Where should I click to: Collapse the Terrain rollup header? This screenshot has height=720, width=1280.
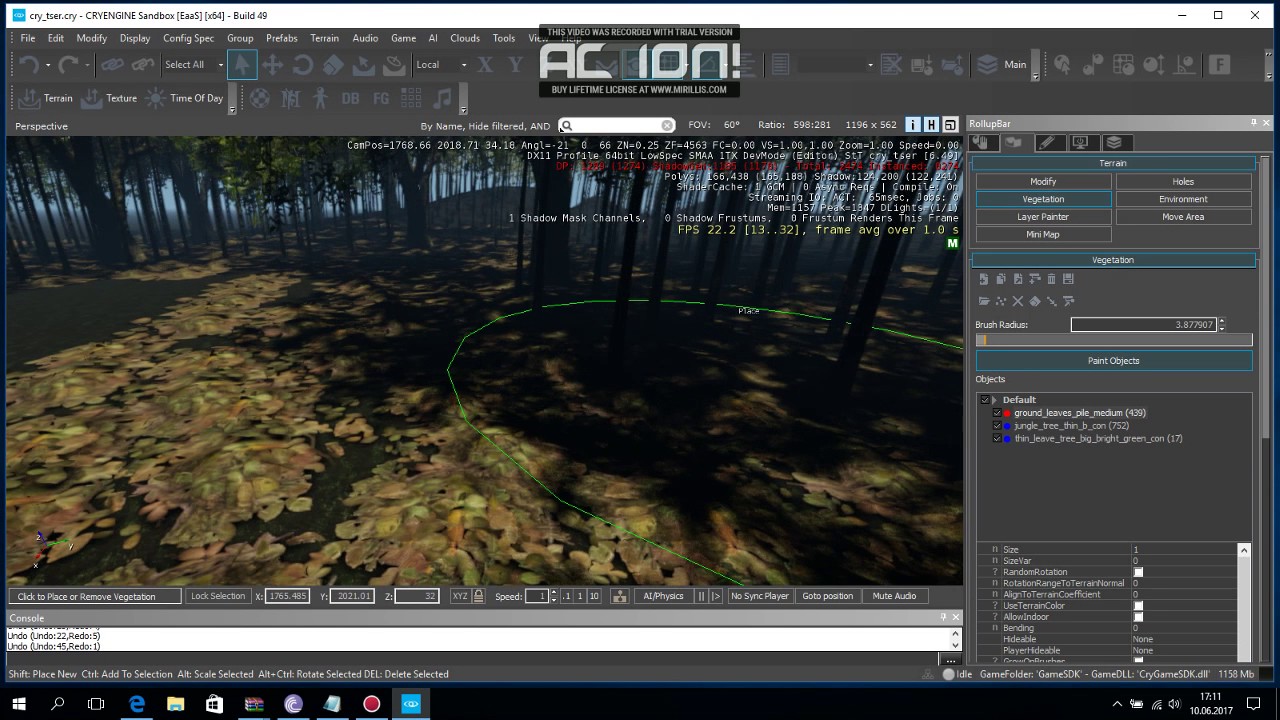pyautogui.click(x=1113, y=163)
